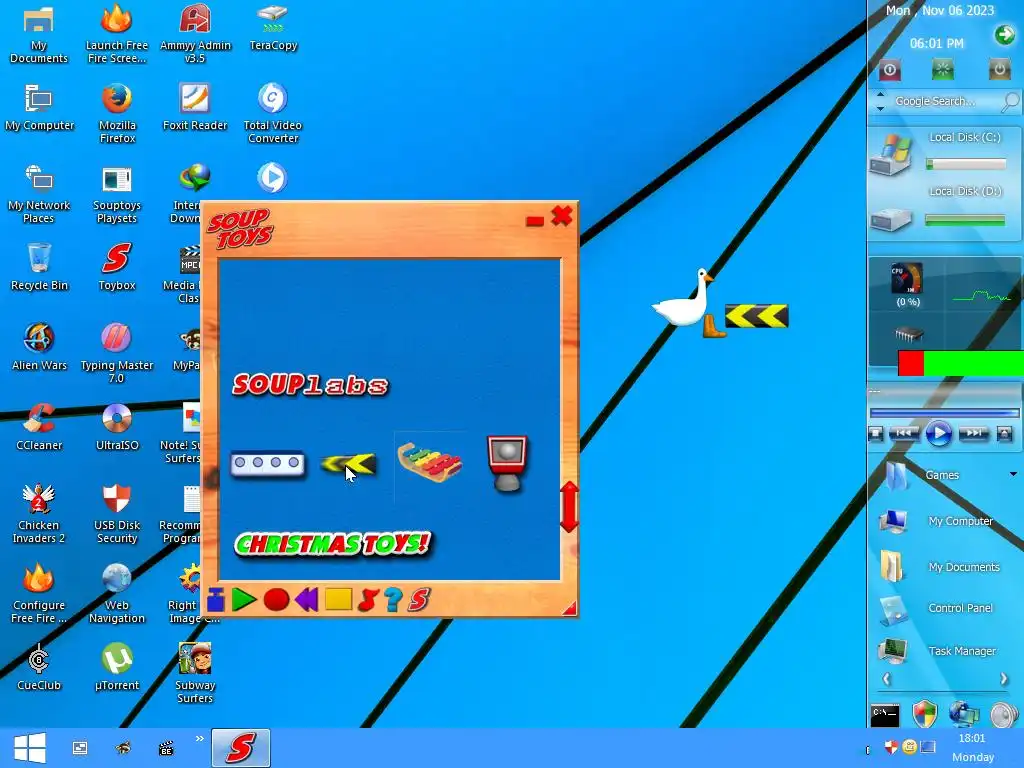Open Toybox desktop icon
The image size is (1024, 768).
117,267
